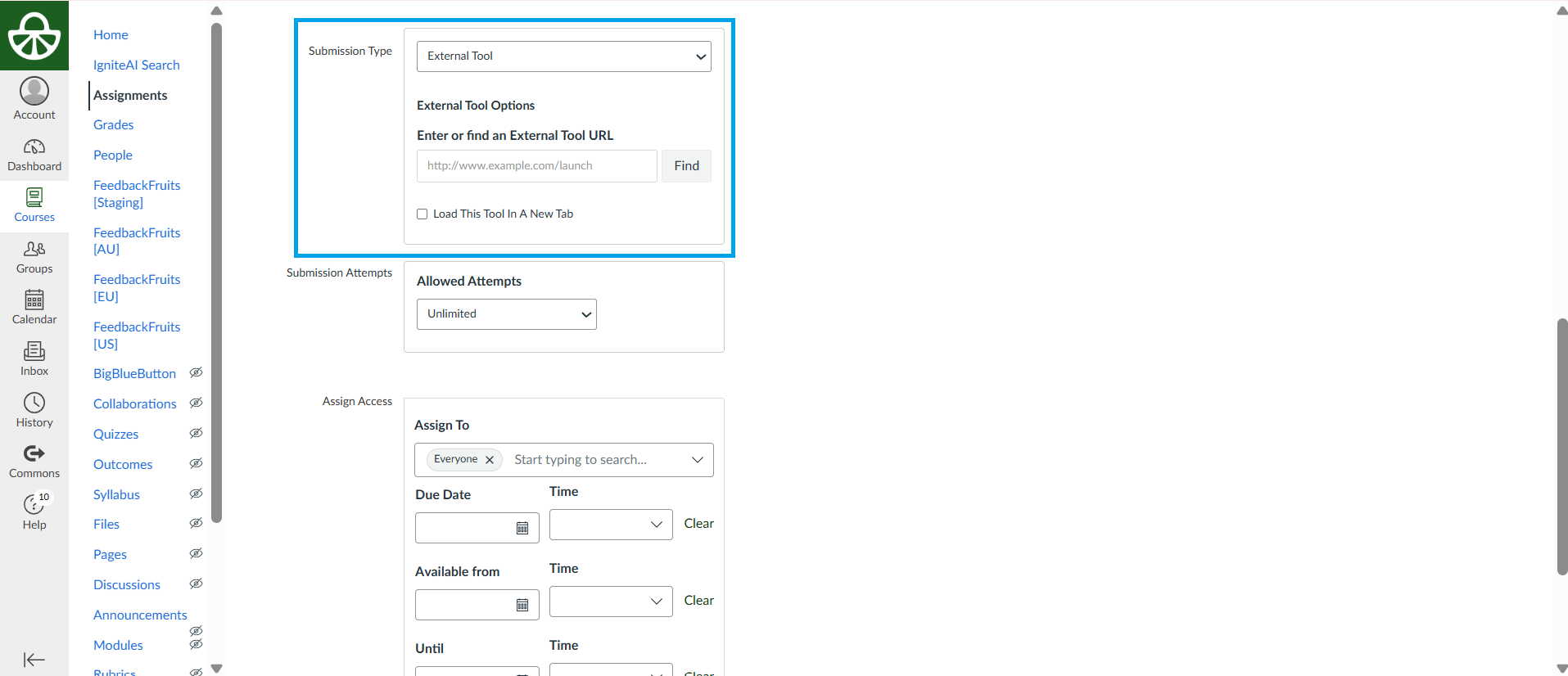Open the Commons icon
This screenshot has width=1568, height=676.
[x=34, y=453]
